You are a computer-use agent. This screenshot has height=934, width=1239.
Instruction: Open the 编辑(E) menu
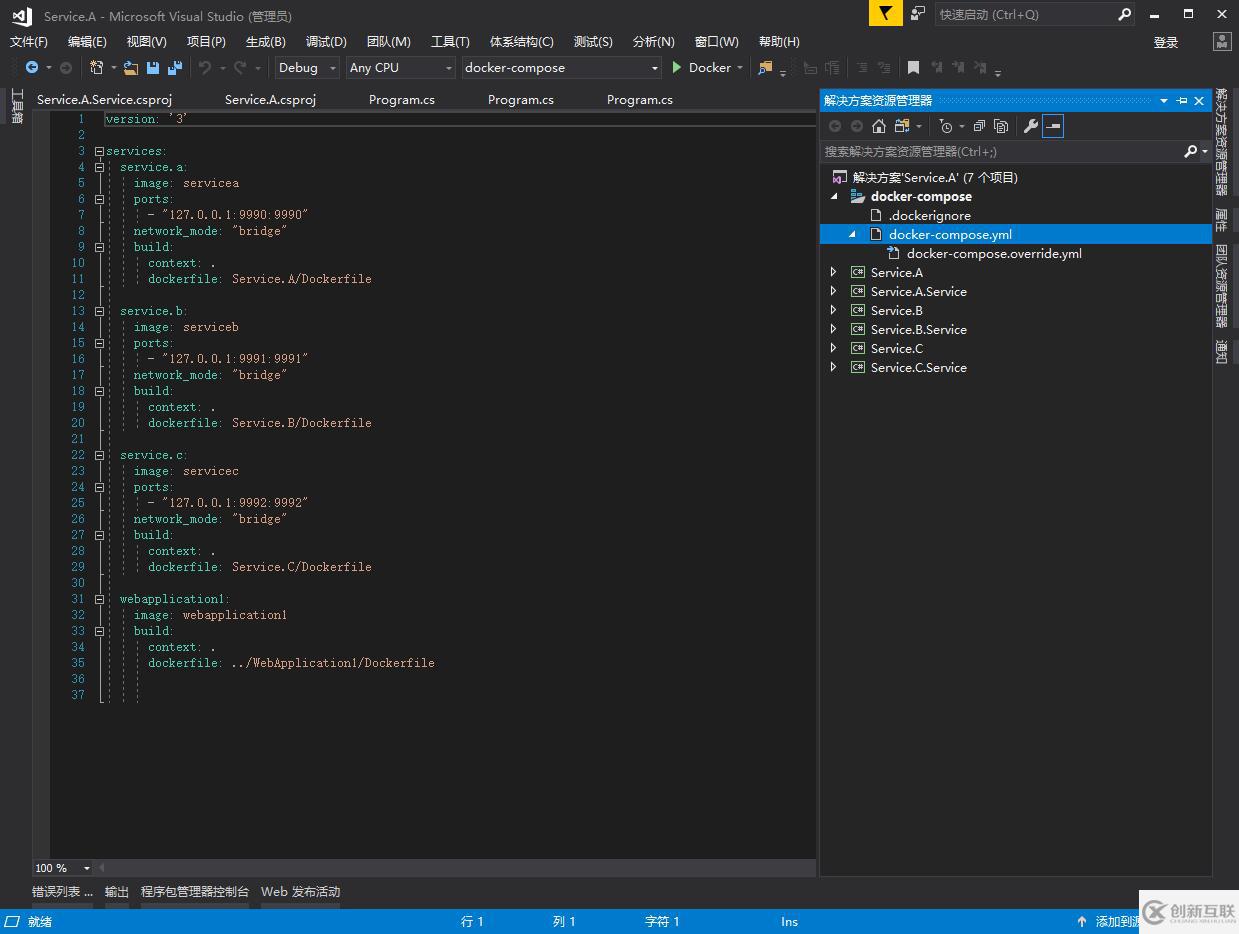pyautogui.click(x=87, y=42)
